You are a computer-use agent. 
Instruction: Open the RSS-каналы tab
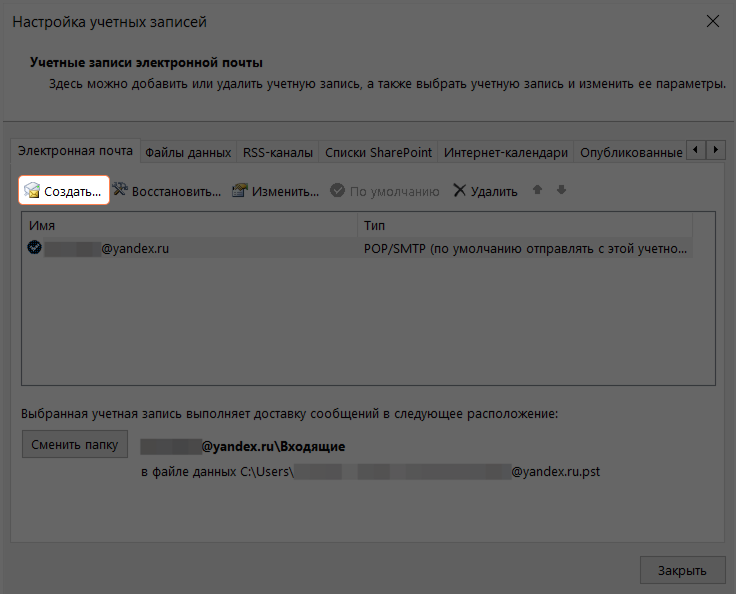click(278, 152)
